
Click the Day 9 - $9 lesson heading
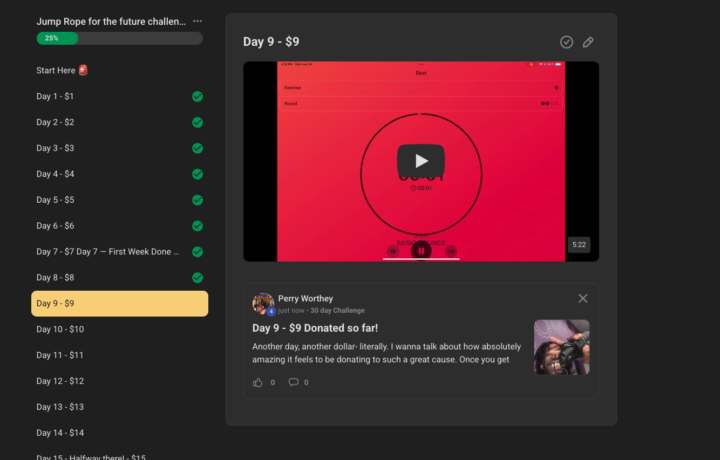pos(271,42)
